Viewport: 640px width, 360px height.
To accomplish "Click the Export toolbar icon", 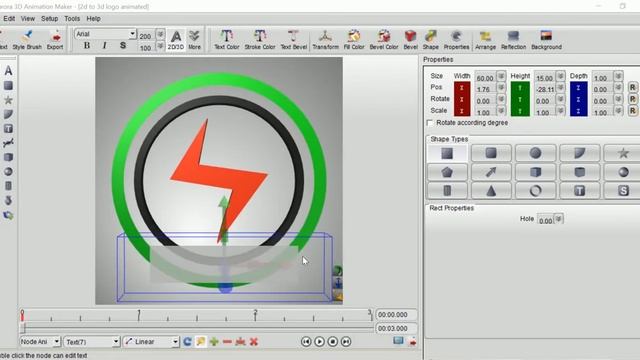I will coord(55,40).
